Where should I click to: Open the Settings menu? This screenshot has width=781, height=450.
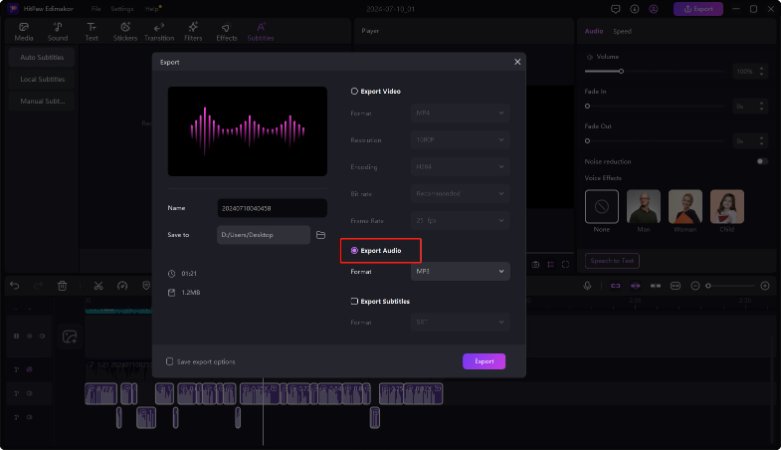click(x=122, y=8)
